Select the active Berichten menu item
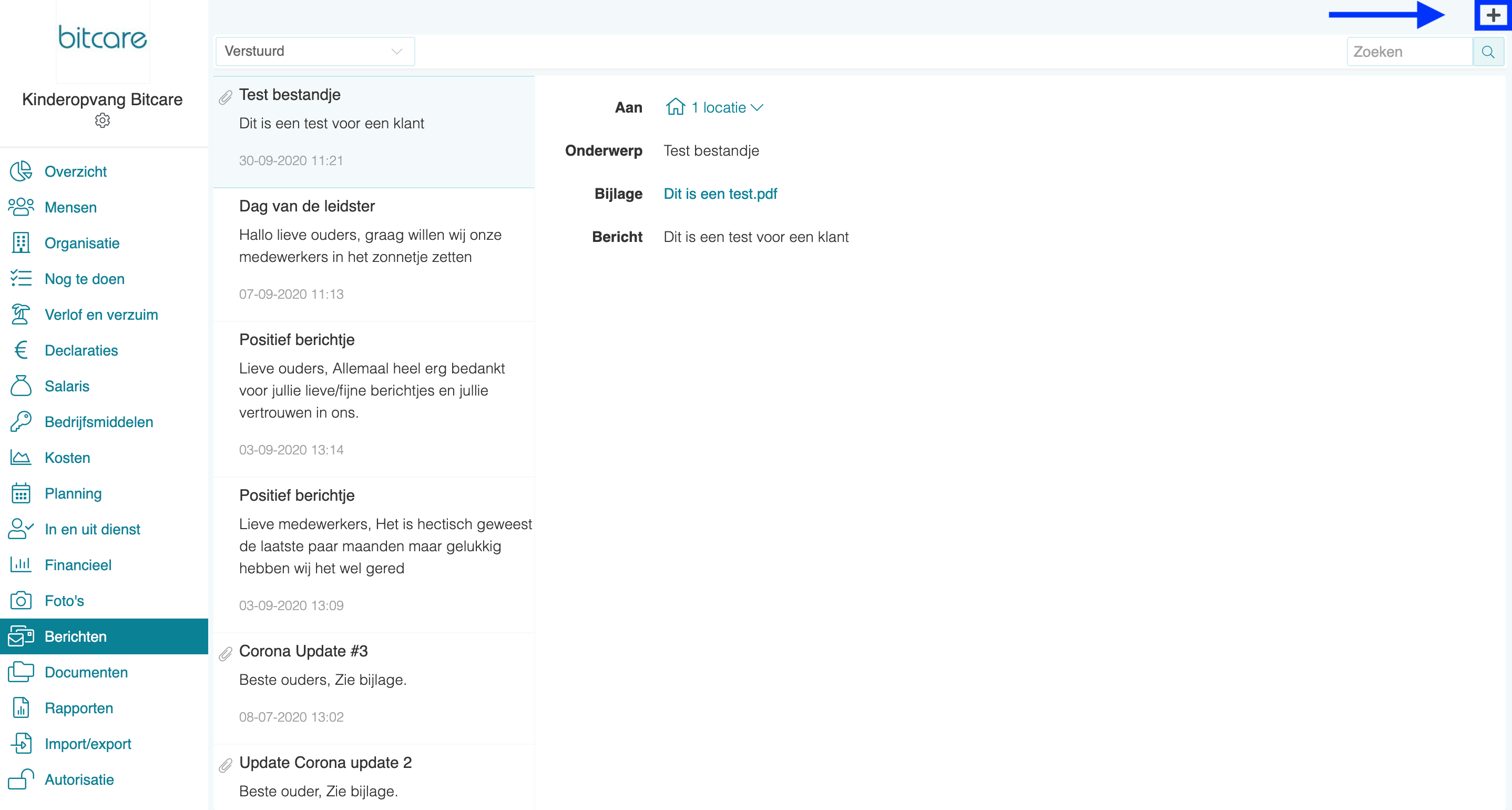This screenshot has width=1512, height=810. click(x=104, y=637)
